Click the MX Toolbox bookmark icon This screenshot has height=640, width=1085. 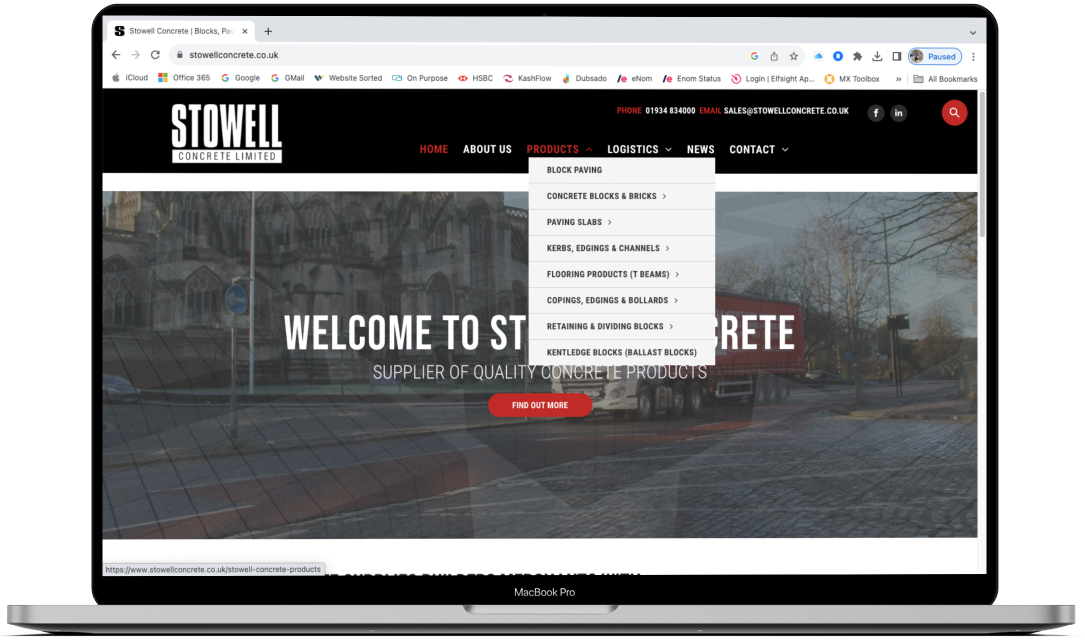(x=829, y=78)
